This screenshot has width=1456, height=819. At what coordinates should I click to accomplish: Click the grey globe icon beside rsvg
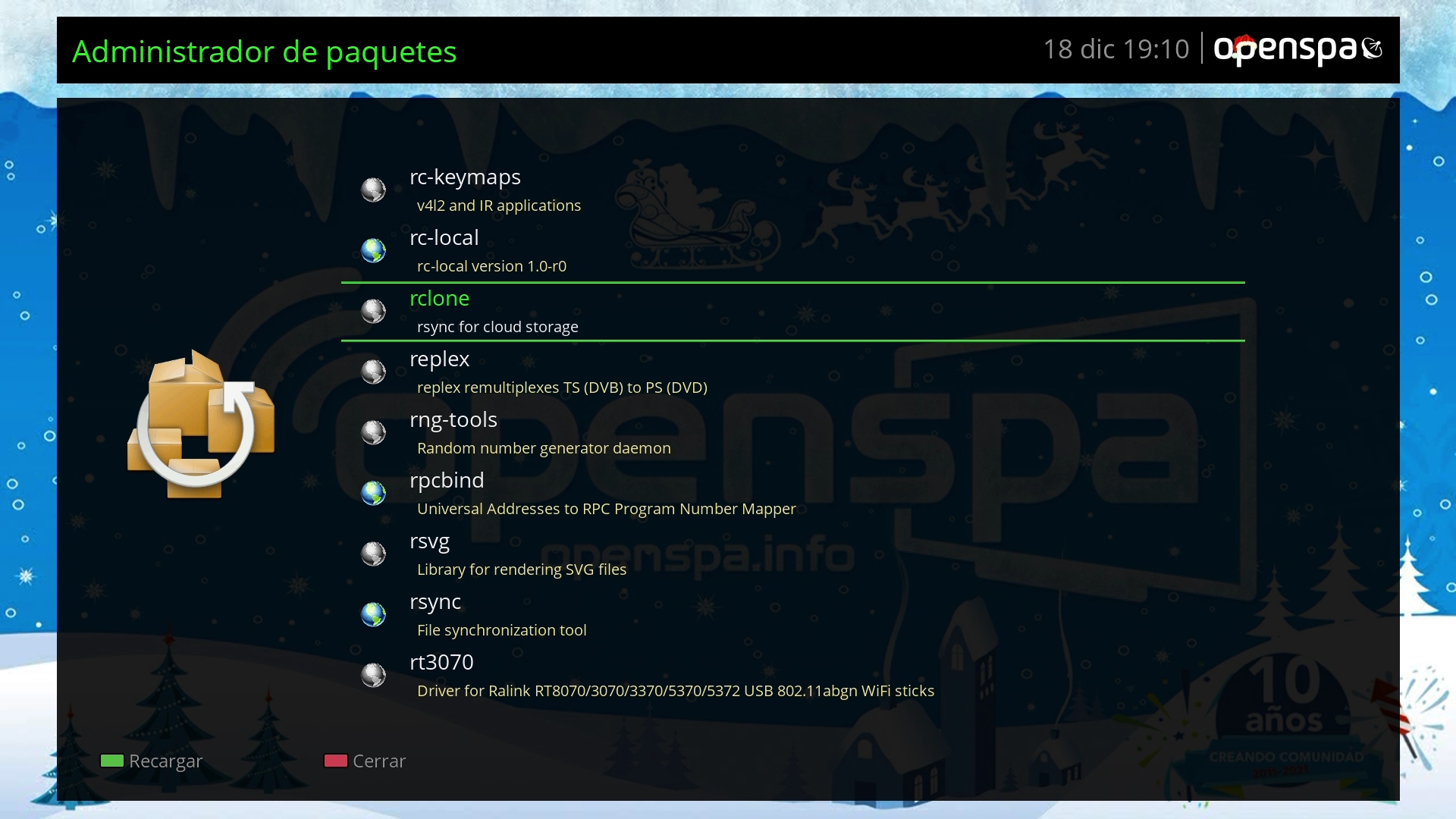pyautogui.click(x=373, y=554)
